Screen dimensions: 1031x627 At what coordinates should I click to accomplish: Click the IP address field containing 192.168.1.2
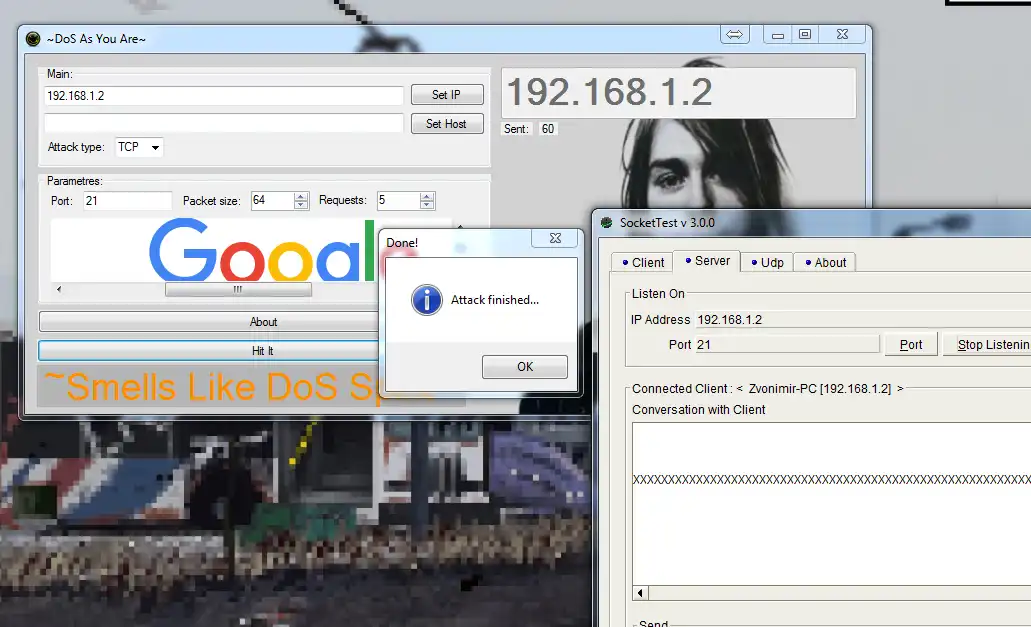224,95
